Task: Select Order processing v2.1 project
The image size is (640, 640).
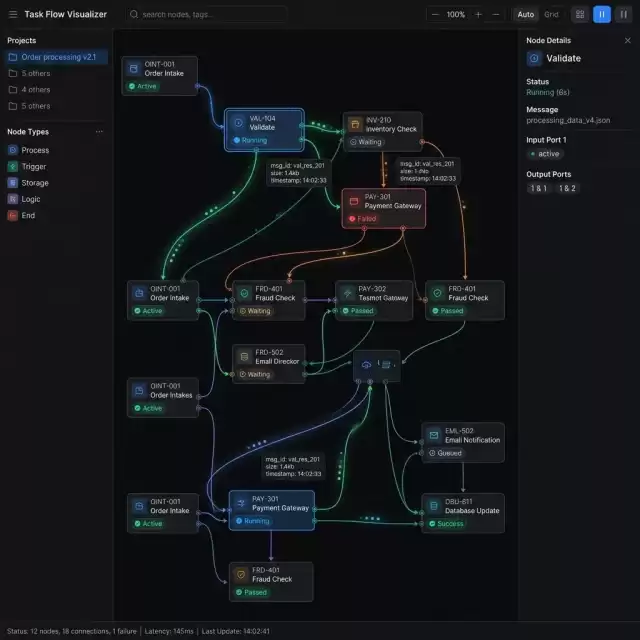Action: click(x=56, y=57)
